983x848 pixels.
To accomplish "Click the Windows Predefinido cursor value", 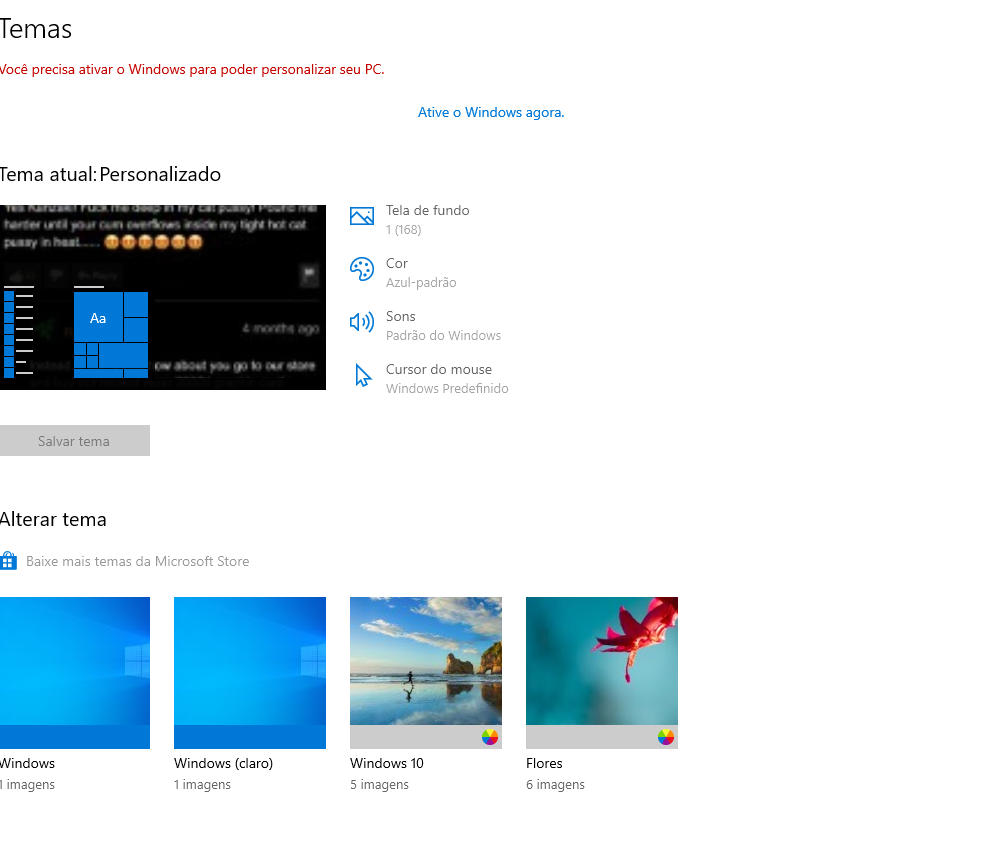I will [447, 389].
